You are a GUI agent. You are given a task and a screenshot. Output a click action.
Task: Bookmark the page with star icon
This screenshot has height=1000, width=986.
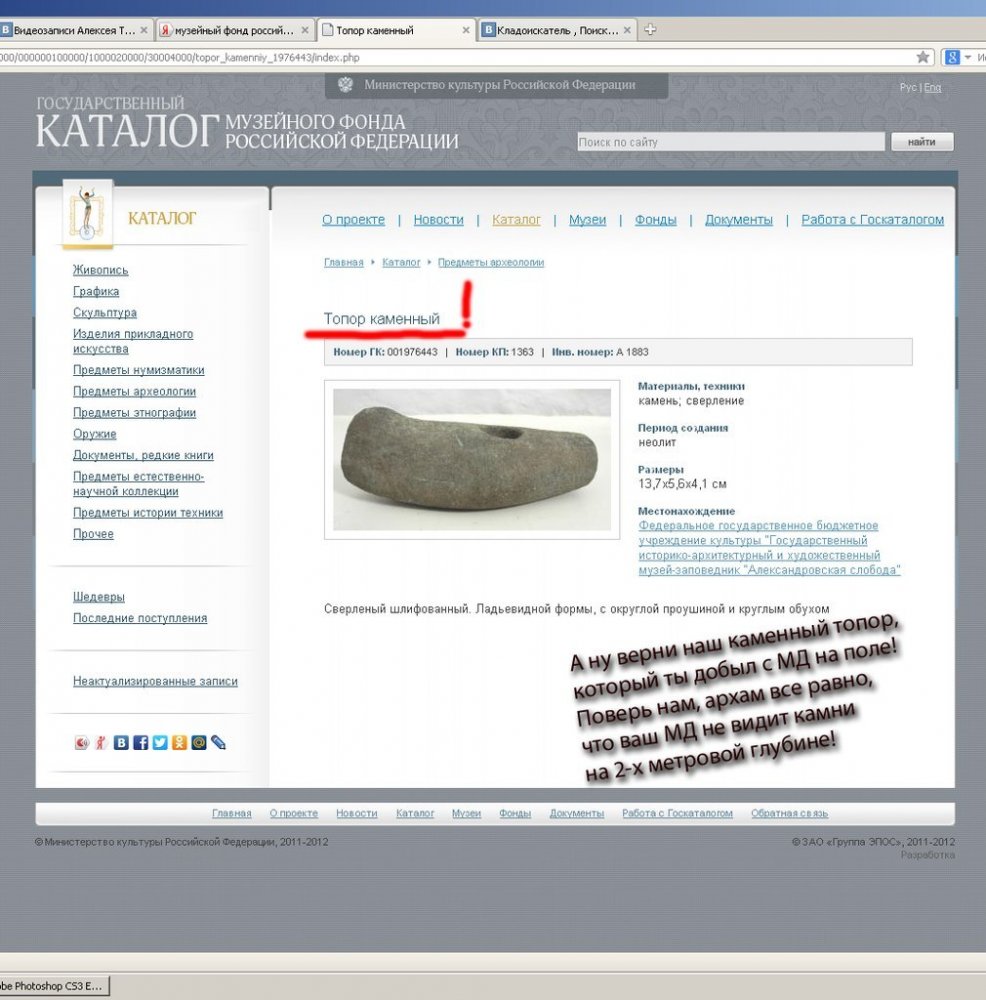coord(923,57)
